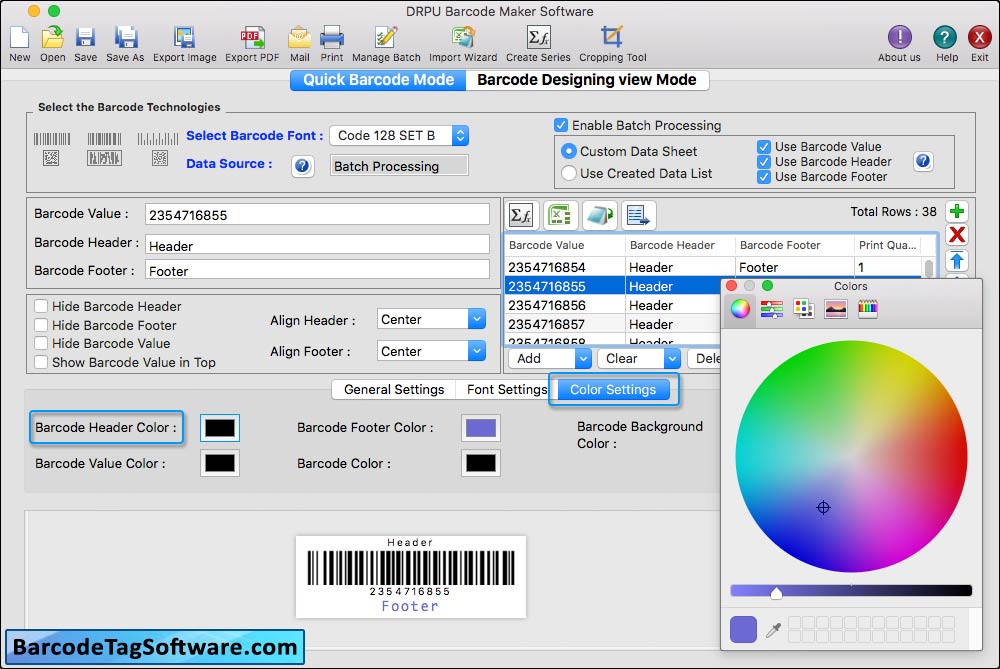1000x669 pixels.
Task: Switch to Barcode Designing view Mode
Action: click(587, 80)
